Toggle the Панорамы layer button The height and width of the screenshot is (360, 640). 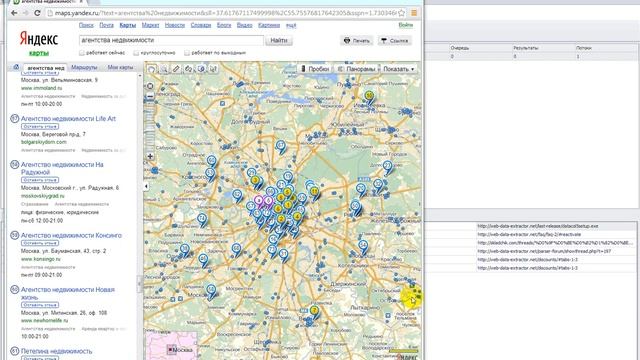(x=356, y=69)
